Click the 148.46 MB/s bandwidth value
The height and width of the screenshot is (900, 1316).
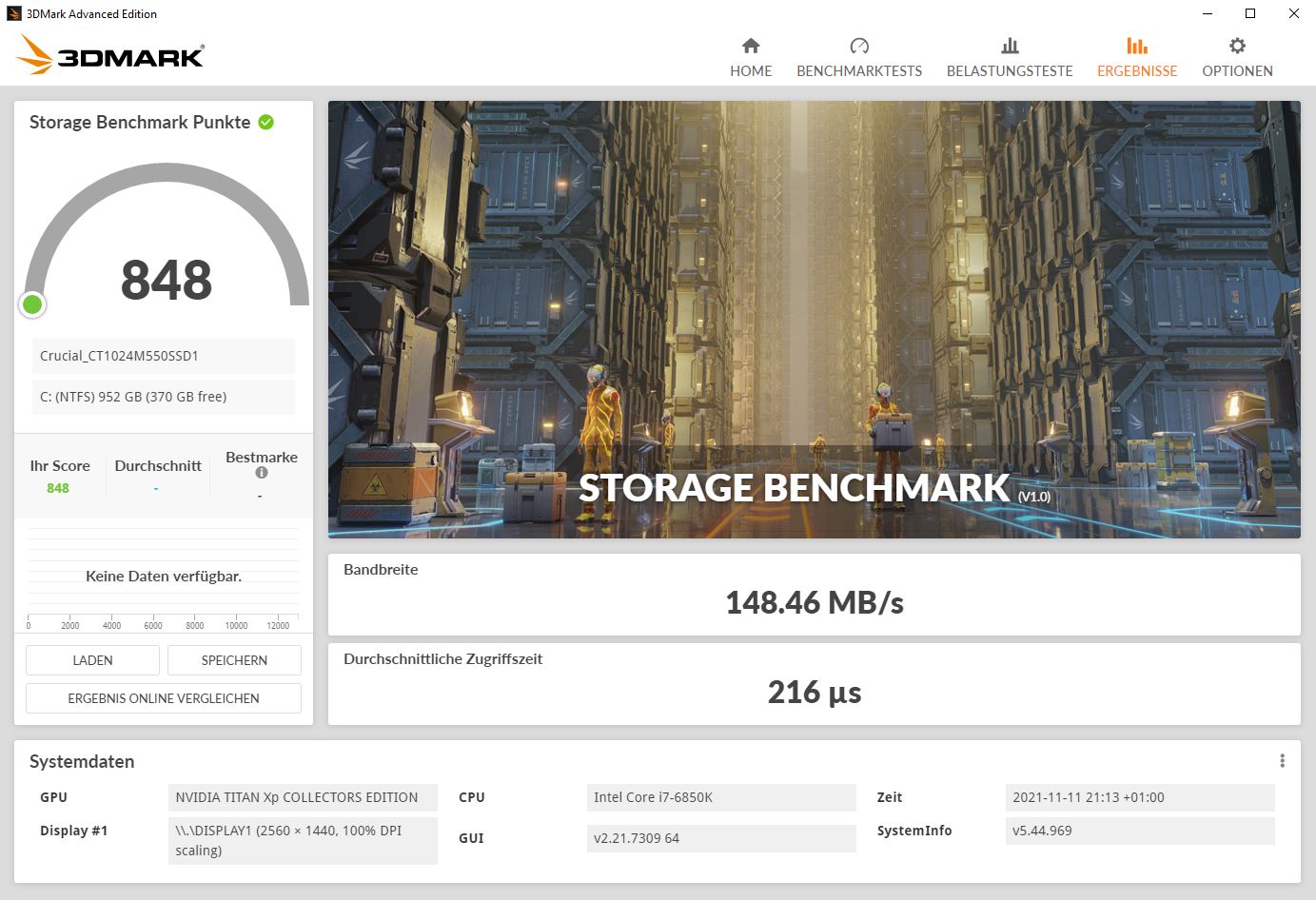click(x=815, y=602)
